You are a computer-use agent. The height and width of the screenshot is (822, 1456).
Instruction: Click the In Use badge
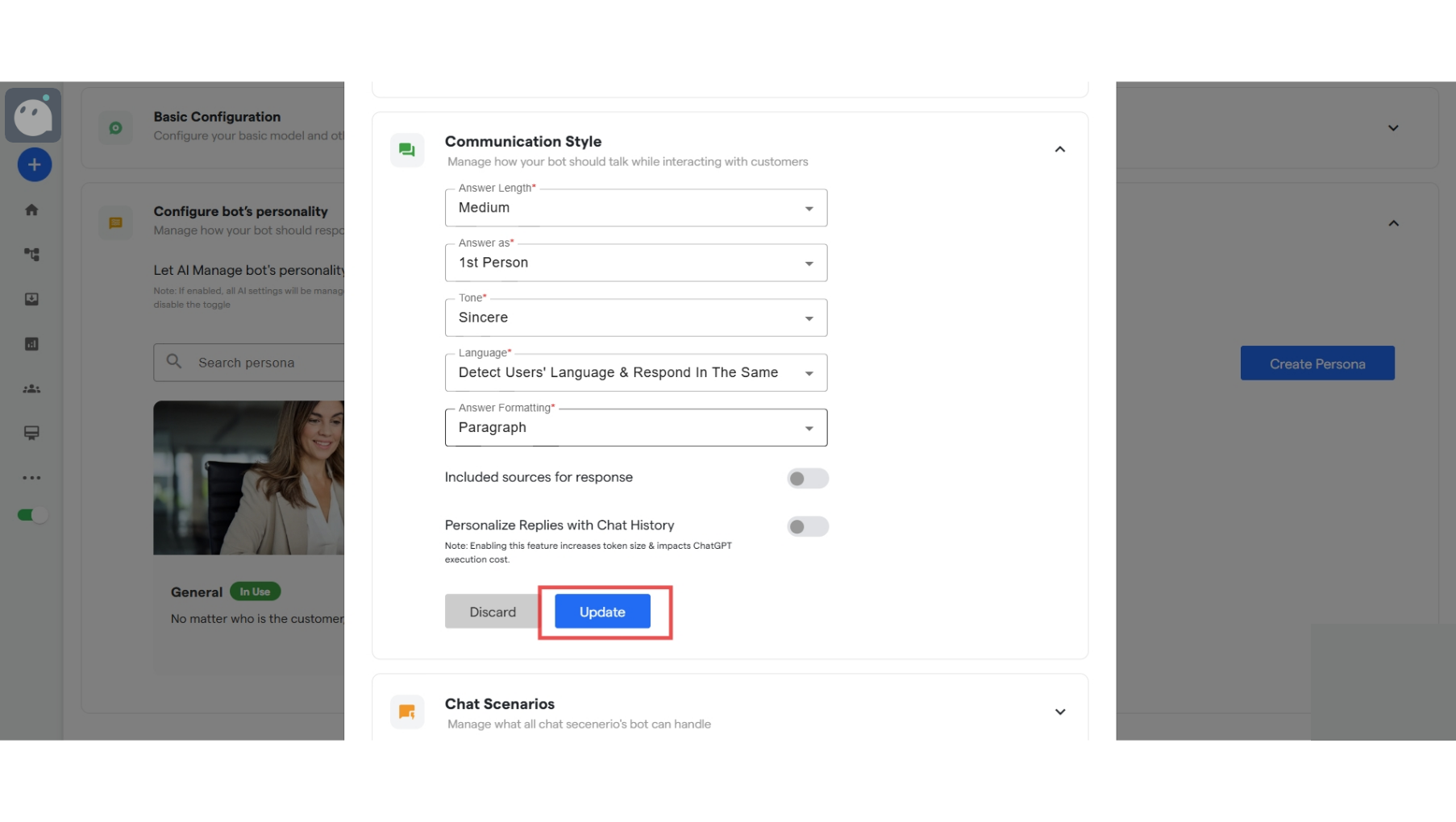[255, 592]
